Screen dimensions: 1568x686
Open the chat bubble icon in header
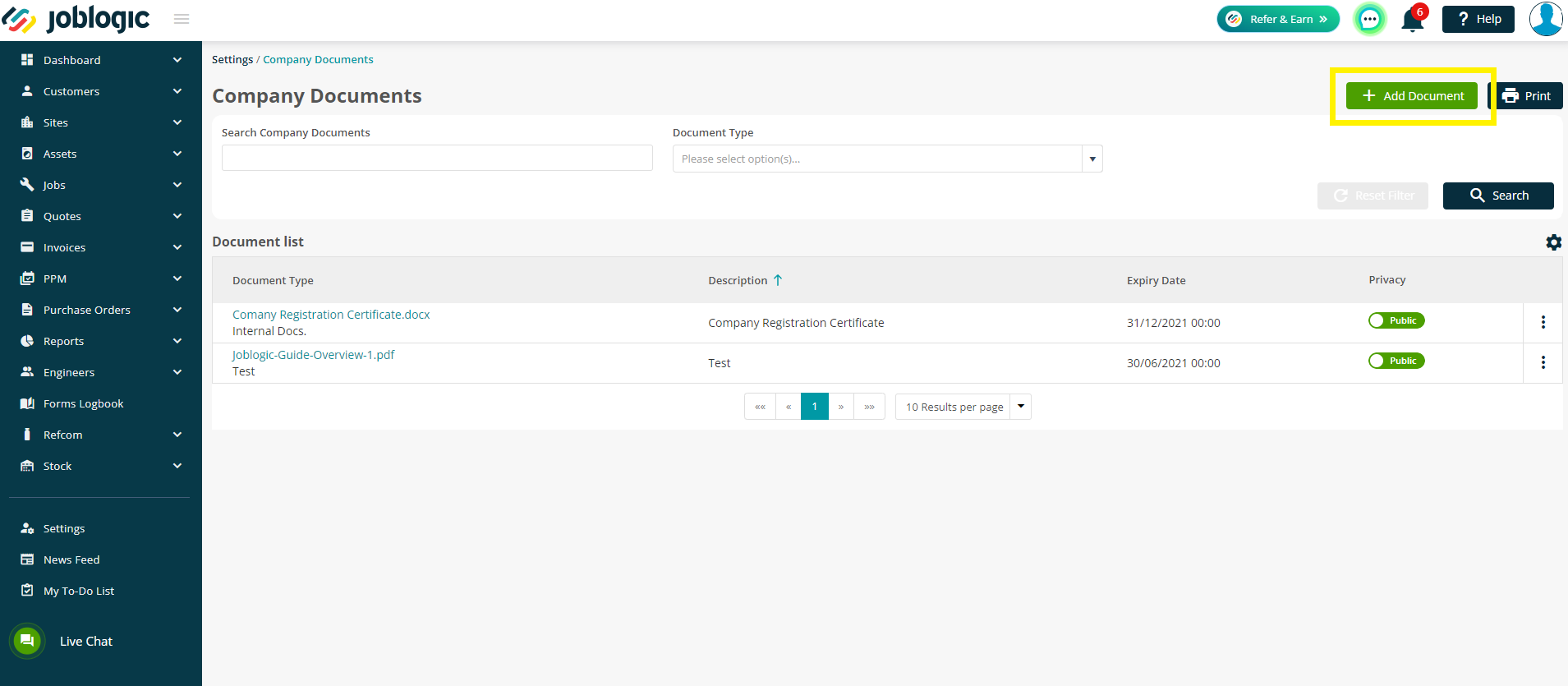[1369, 19]
